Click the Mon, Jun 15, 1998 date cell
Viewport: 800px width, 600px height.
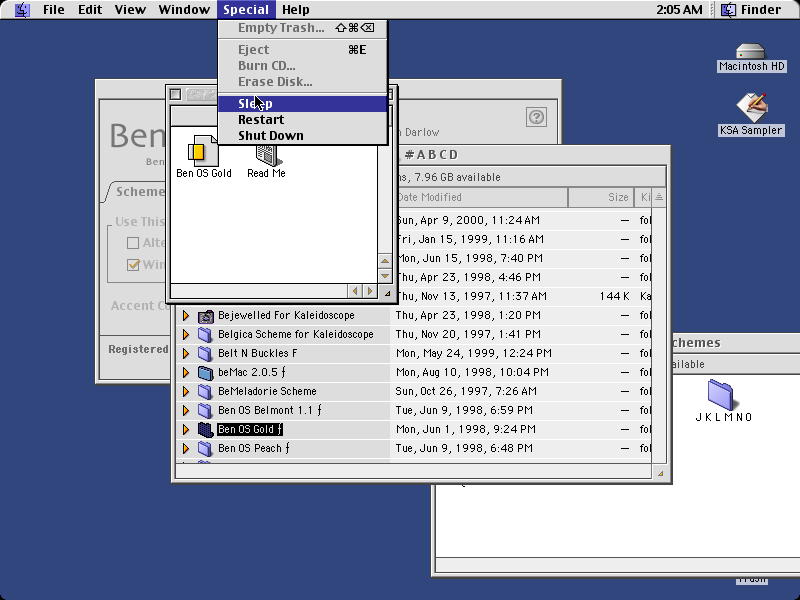coord(469,258)
